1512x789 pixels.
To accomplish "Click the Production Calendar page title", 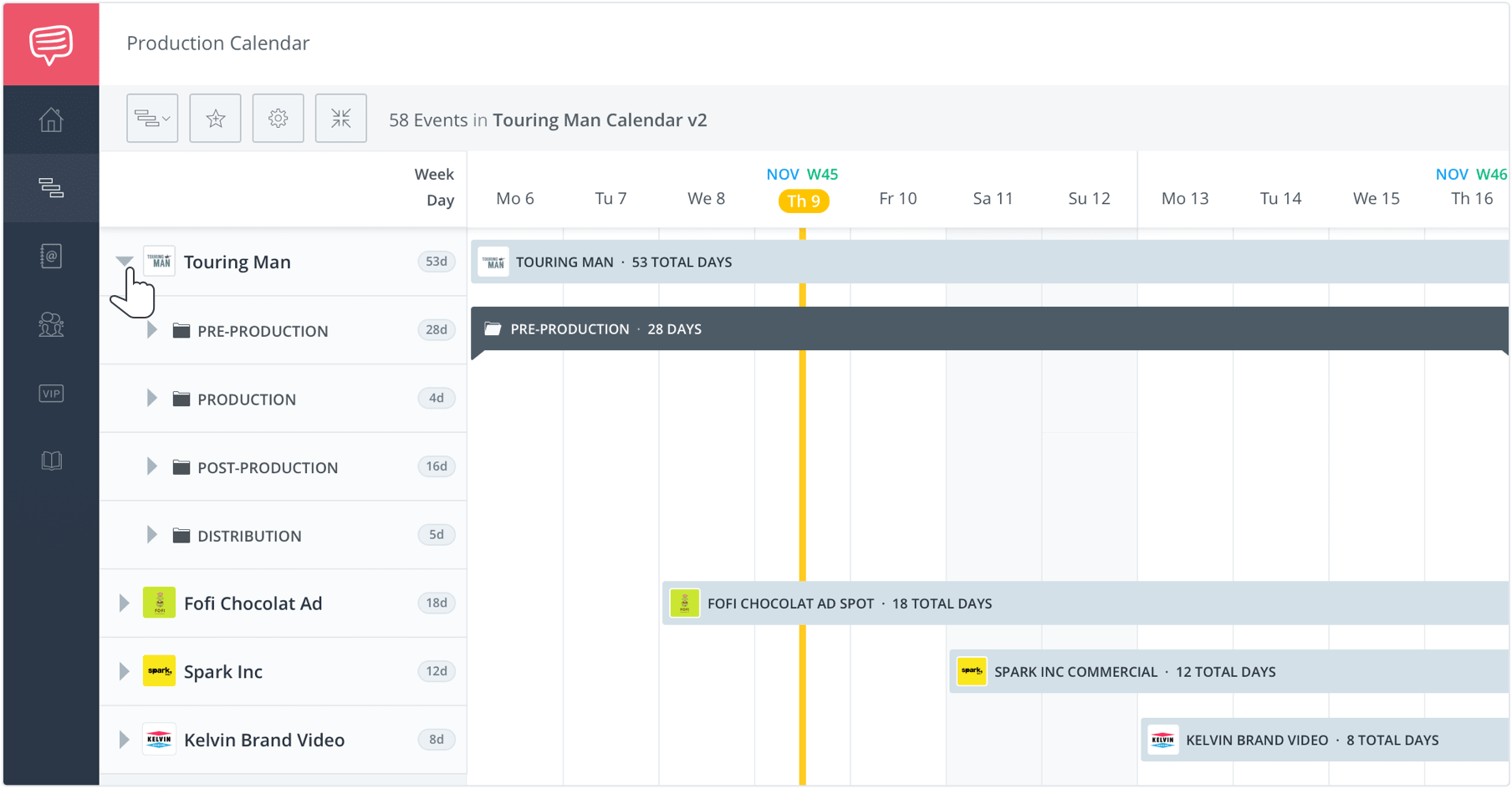I will tap(218, 43).
